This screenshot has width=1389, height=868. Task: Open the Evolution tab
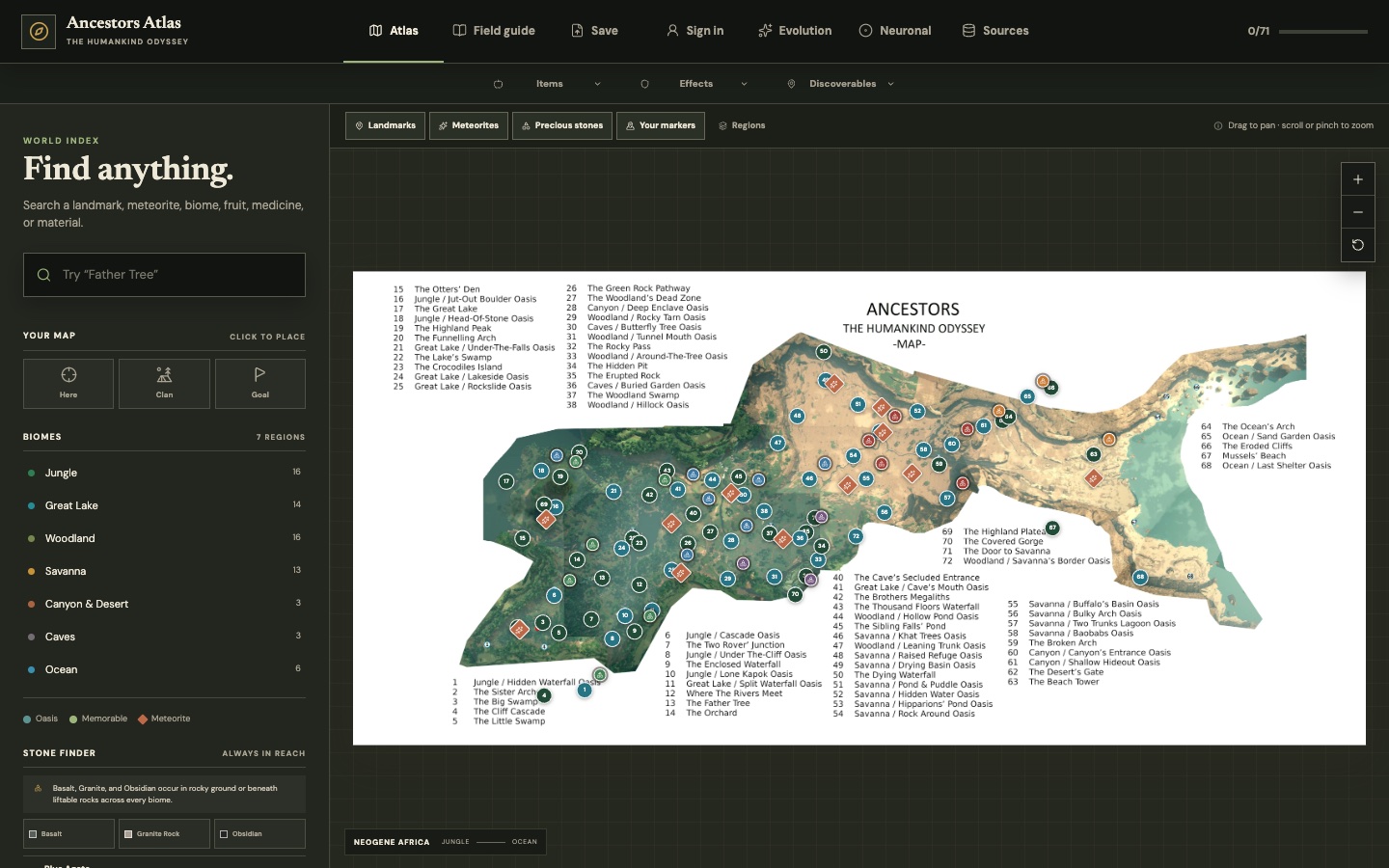795,31
